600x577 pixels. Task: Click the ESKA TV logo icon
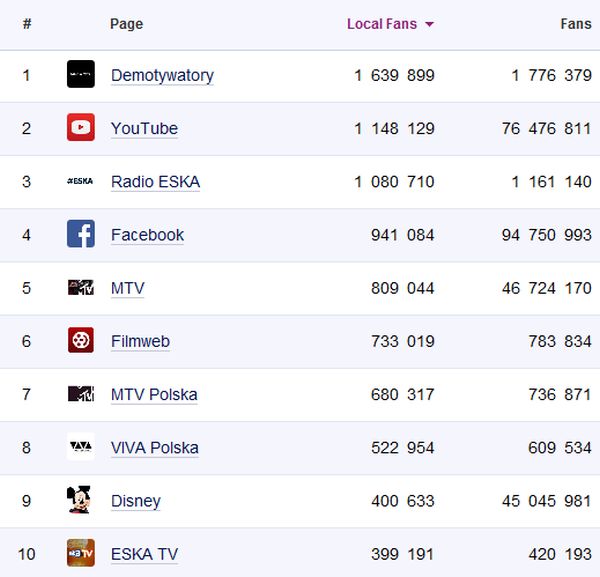(81, 553)
